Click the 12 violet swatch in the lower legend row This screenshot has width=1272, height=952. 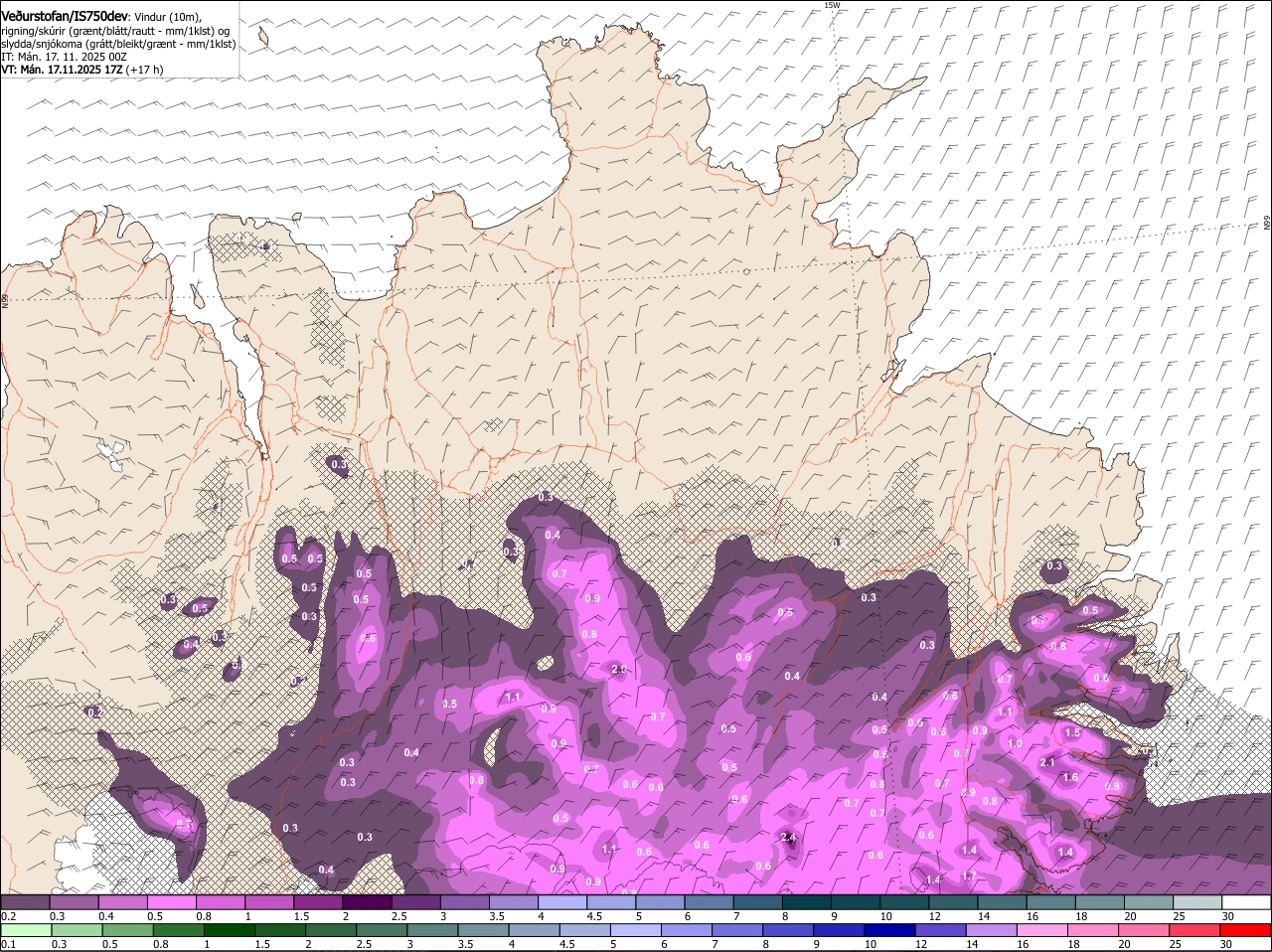(x=941, y=930)
